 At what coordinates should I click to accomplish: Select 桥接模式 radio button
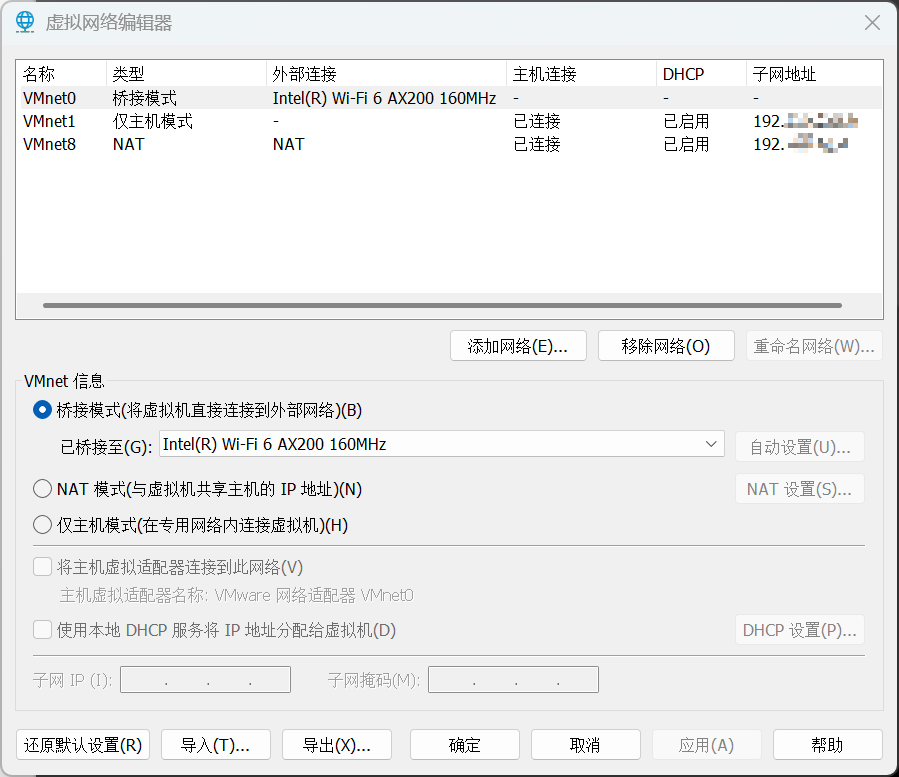[x=42, y=409]
